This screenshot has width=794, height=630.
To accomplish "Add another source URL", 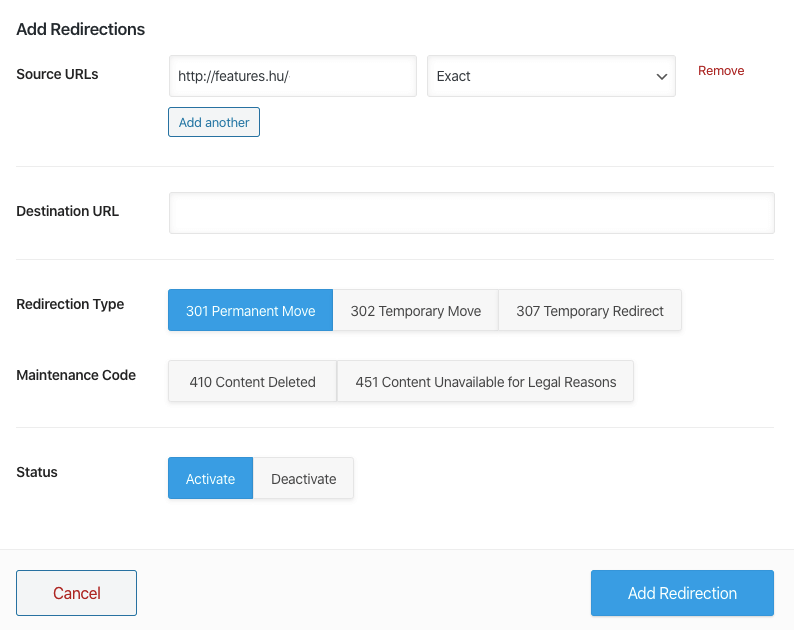I will [214, 122].
